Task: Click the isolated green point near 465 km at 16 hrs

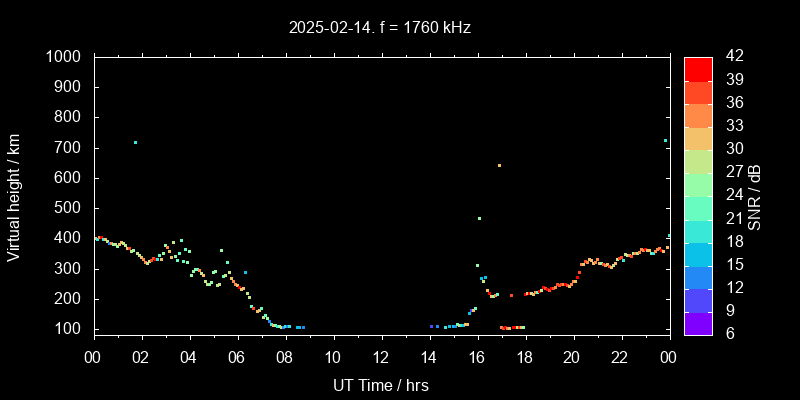Action: pos(479,218)
